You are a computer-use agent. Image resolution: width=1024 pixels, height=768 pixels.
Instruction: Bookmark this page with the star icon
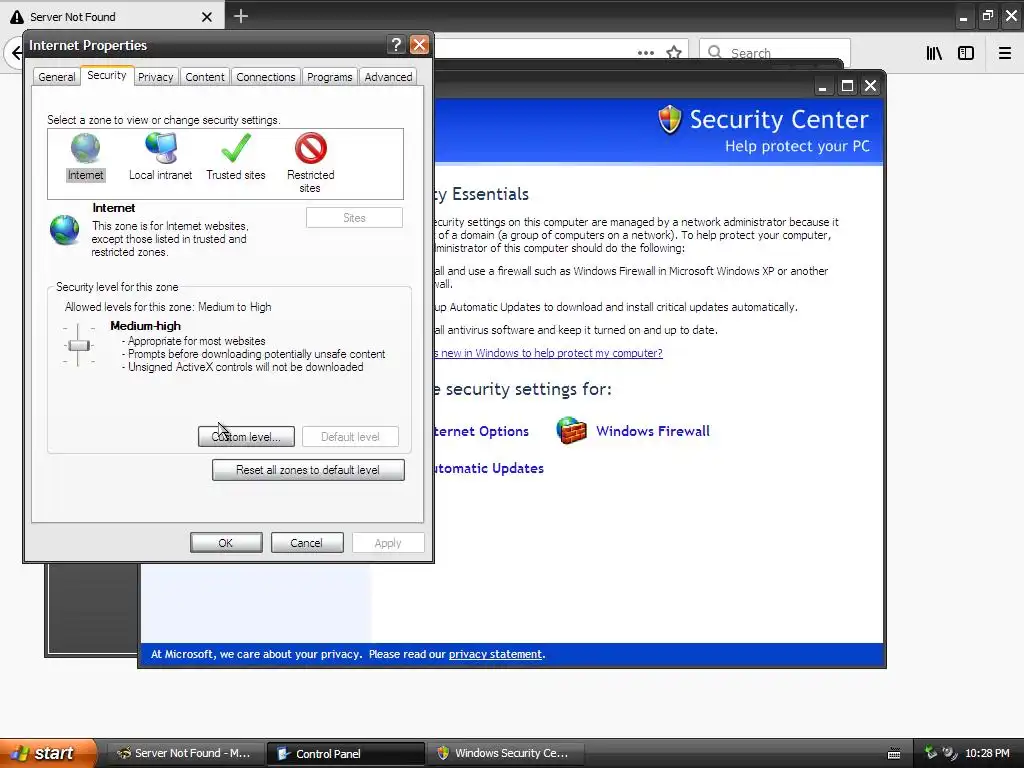pos(674,52)
